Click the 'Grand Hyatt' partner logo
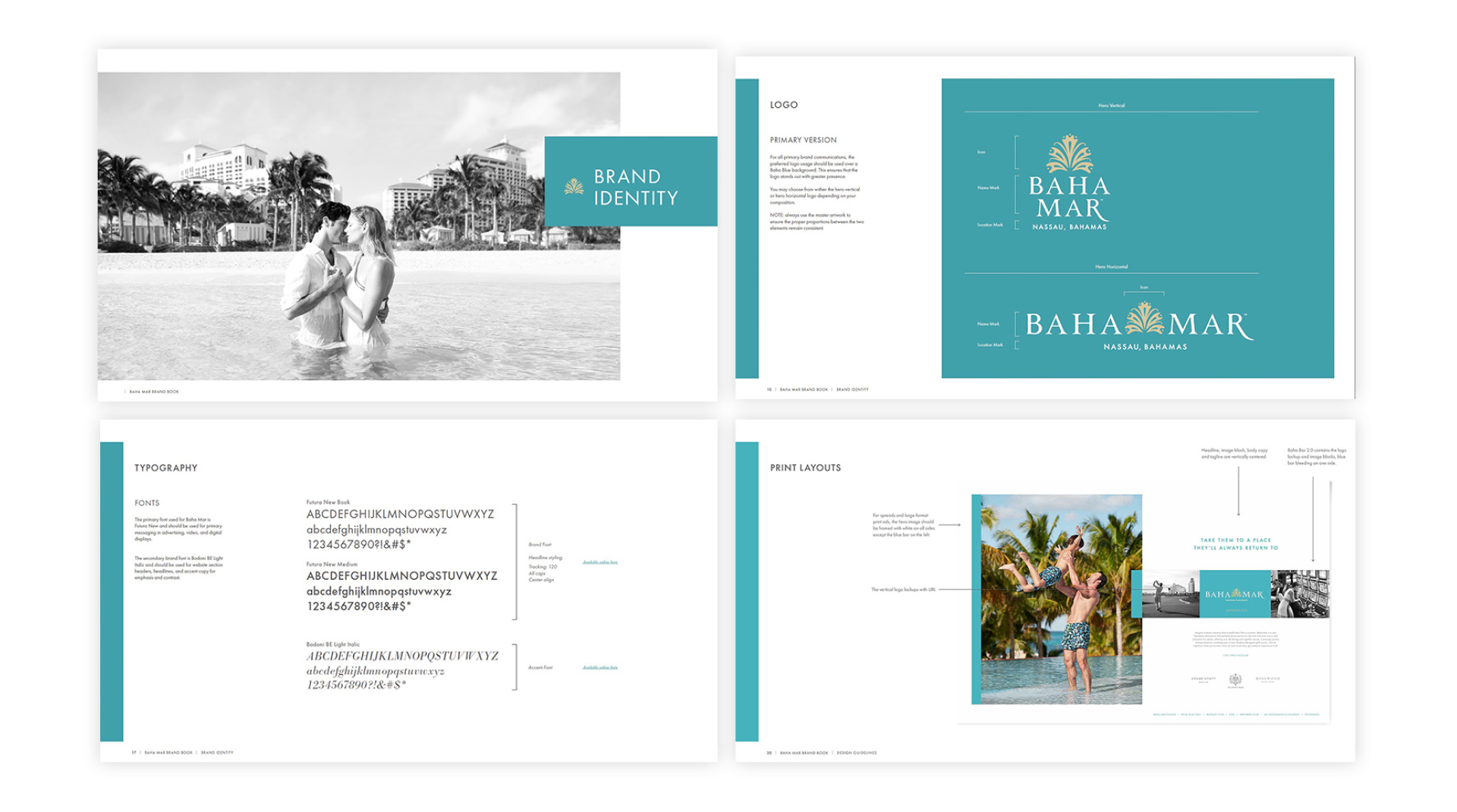 [1203, 680]
